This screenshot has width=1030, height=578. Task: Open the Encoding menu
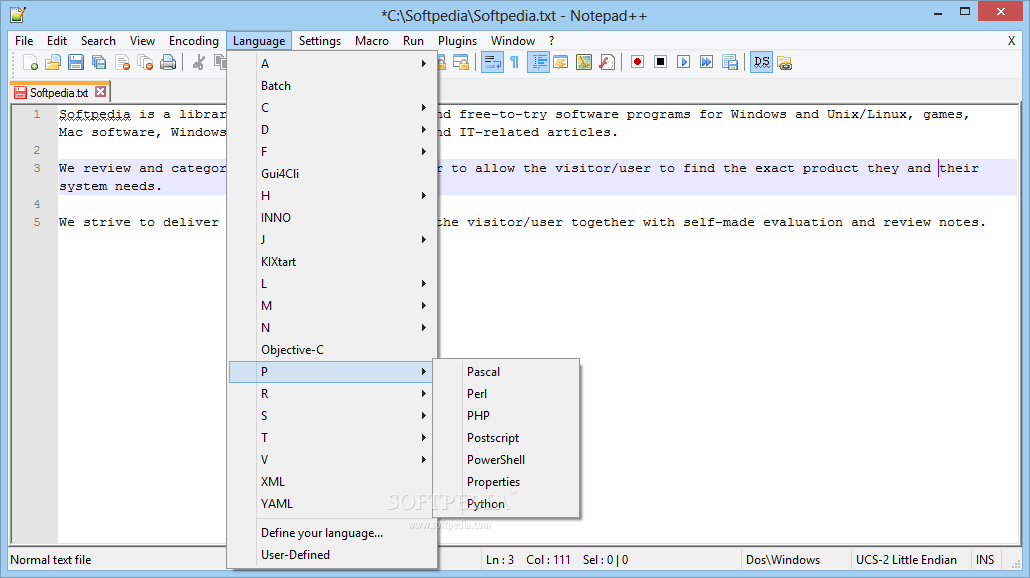(193, 41)
